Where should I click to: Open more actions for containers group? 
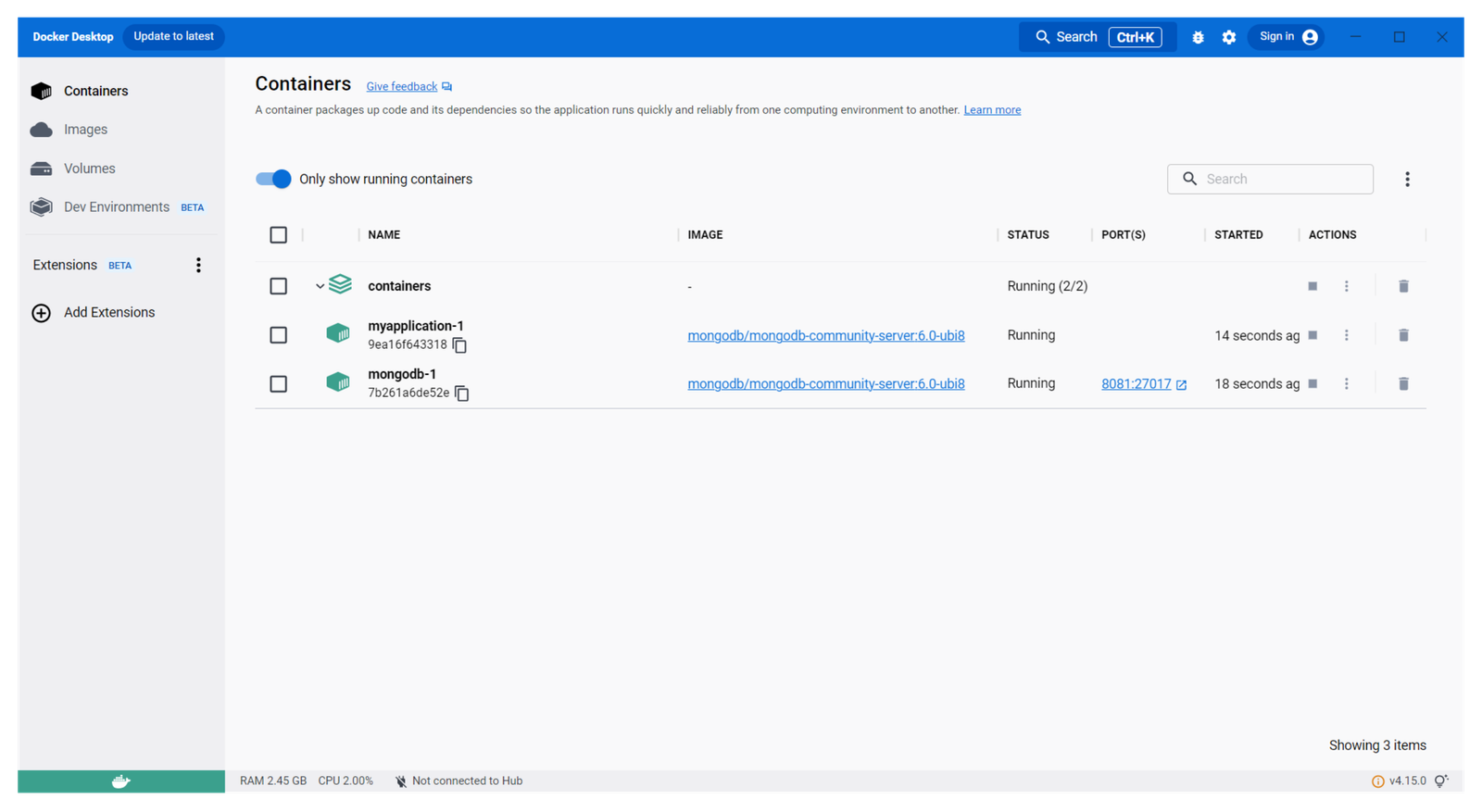[x=1347, y=287]
